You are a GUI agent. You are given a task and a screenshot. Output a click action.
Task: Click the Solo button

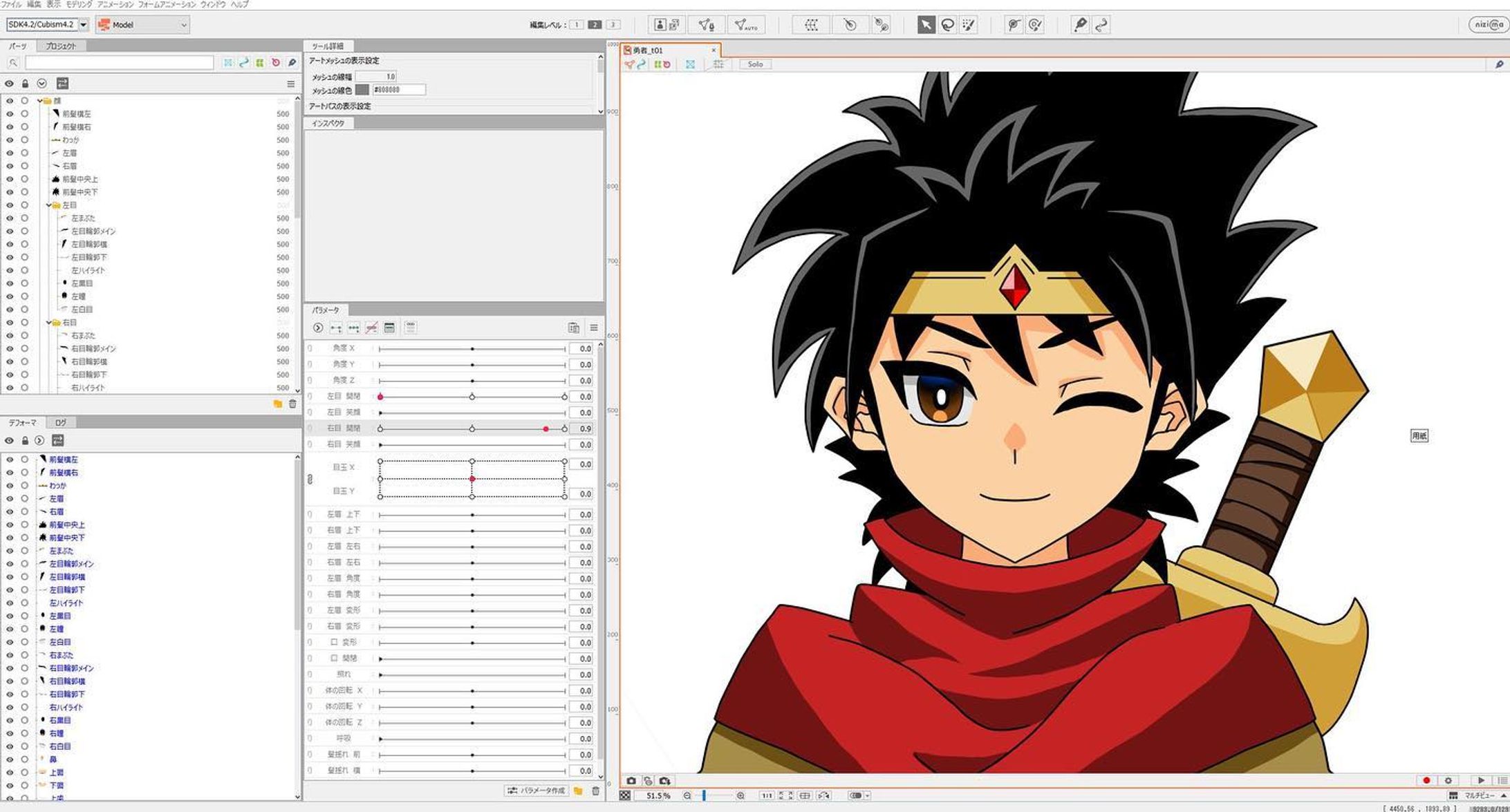tap(755, 64)
